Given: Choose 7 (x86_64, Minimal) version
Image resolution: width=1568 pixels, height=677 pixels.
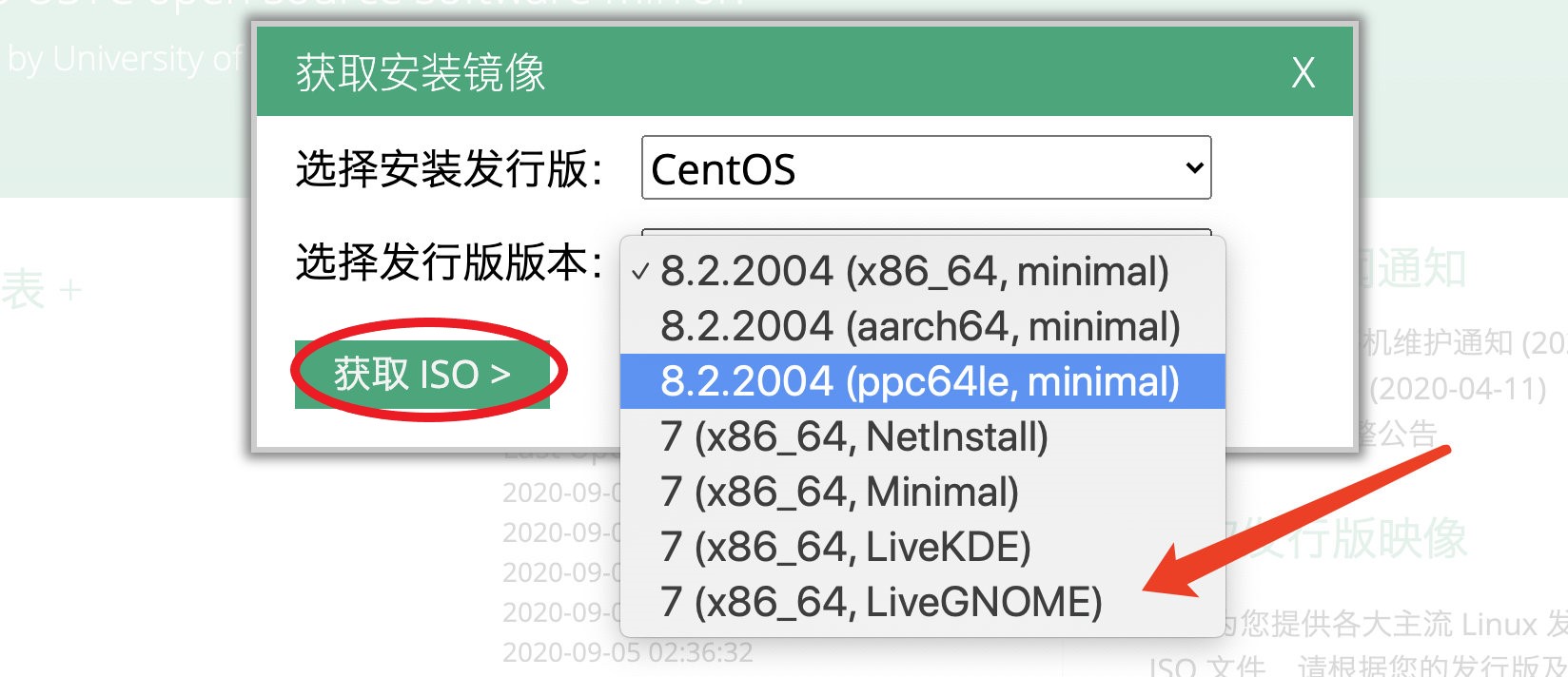Looking at the screenshot, I should [x=839, y=492].
